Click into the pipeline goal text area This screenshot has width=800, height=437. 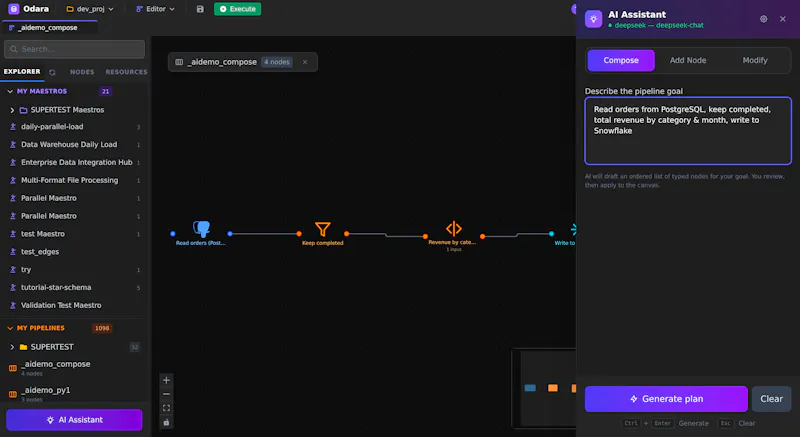click(x=688, y=131)
